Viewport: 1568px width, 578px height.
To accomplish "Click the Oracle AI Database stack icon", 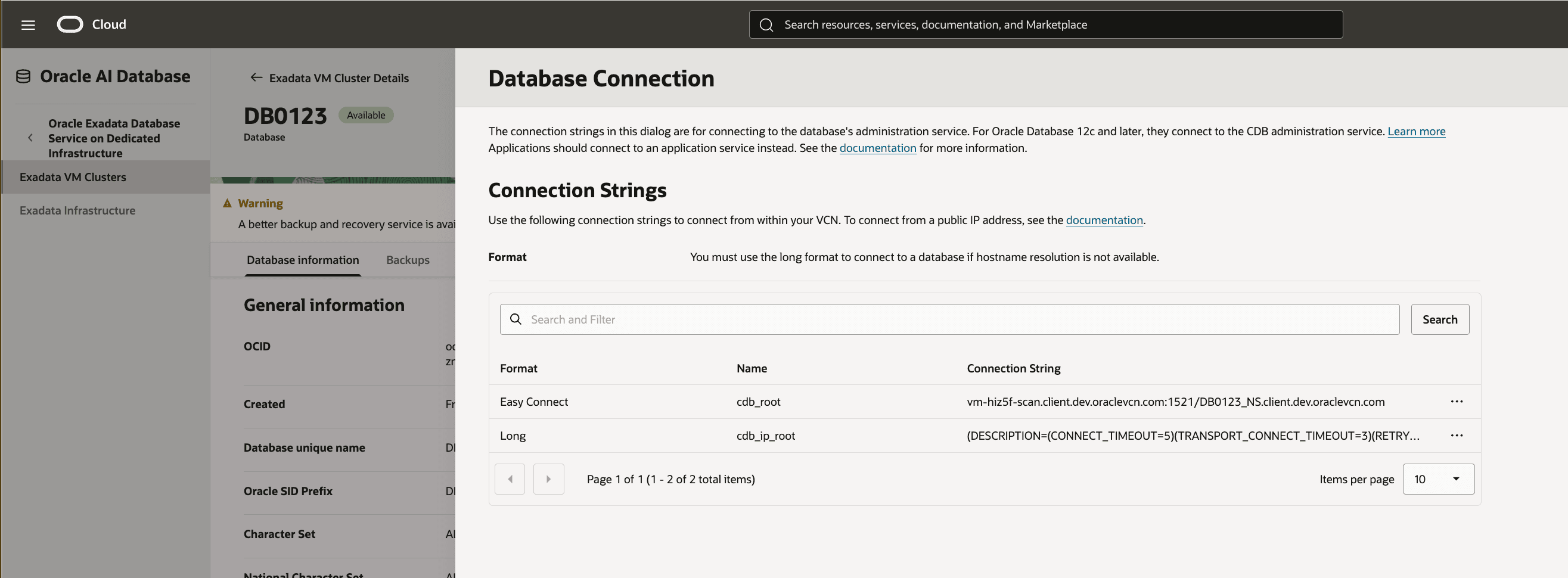I will (23, 77).
